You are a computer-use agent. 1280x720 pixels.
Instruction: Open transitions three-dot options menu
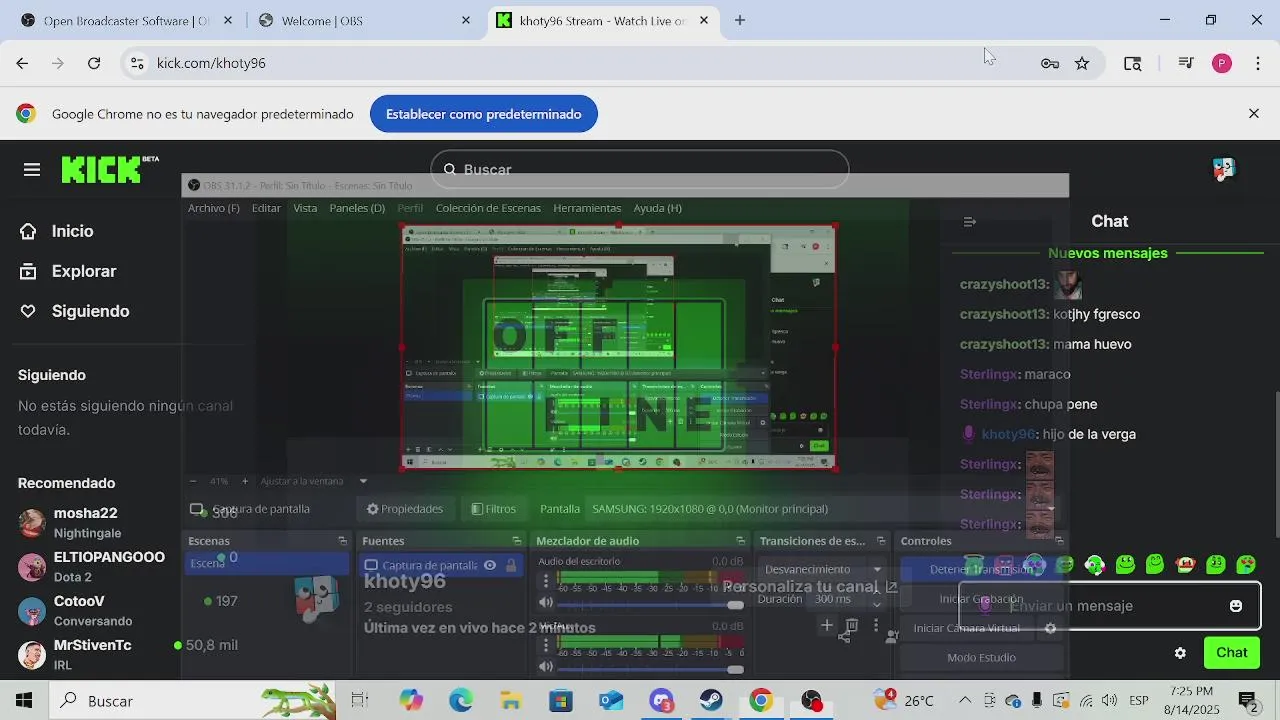click(876, 626)
